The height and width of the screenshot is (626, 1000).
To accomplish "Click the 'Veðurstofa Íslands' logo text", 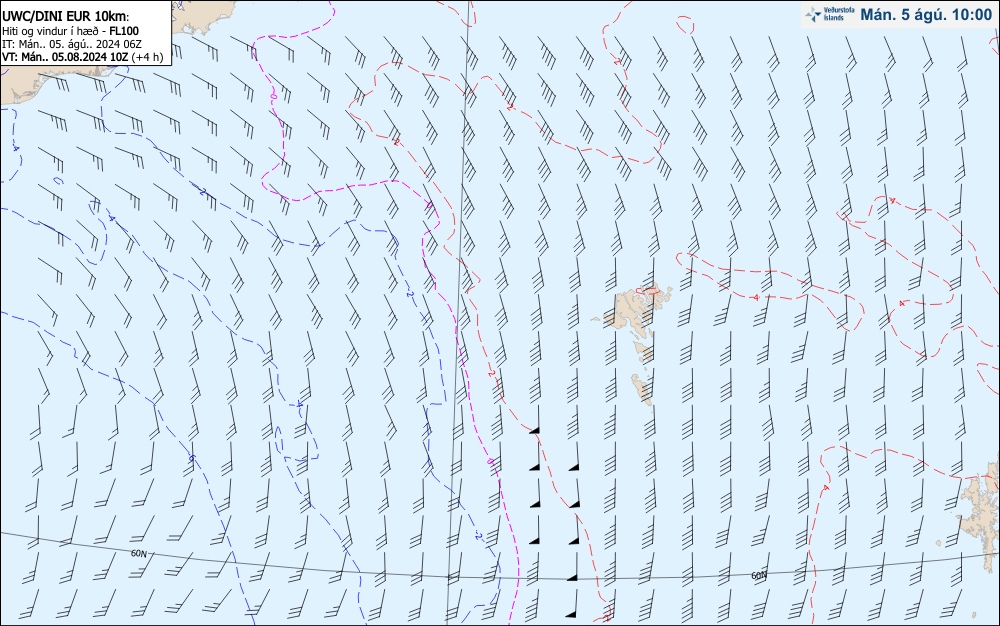I will click(x=839, y=14).
